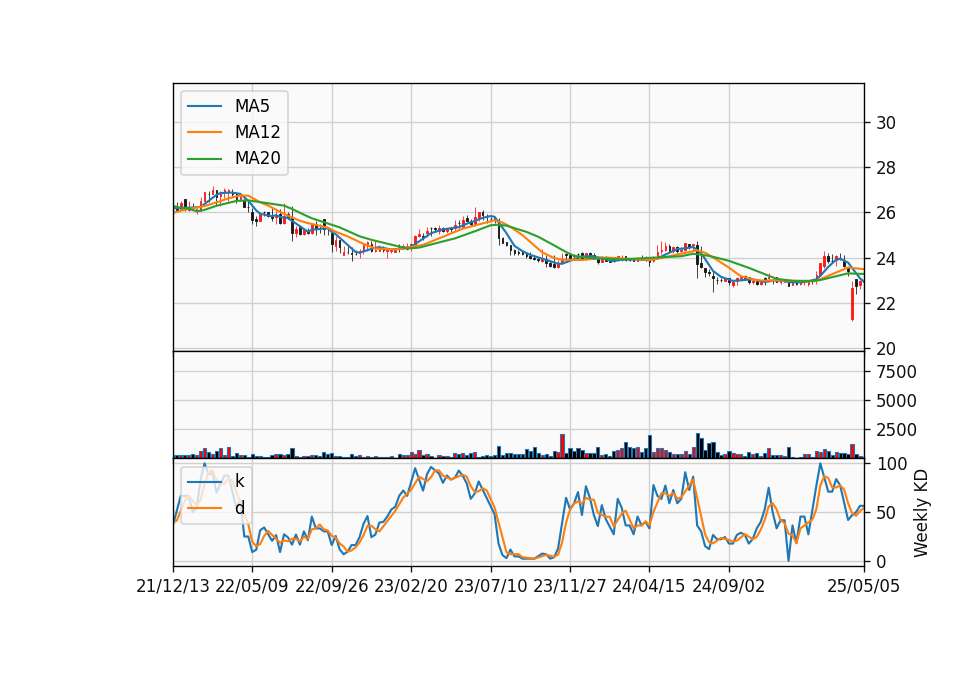This screenshot has width=960, height=690.
Task: Click the blue MA5 legend line sample
Action: [204, 106]
